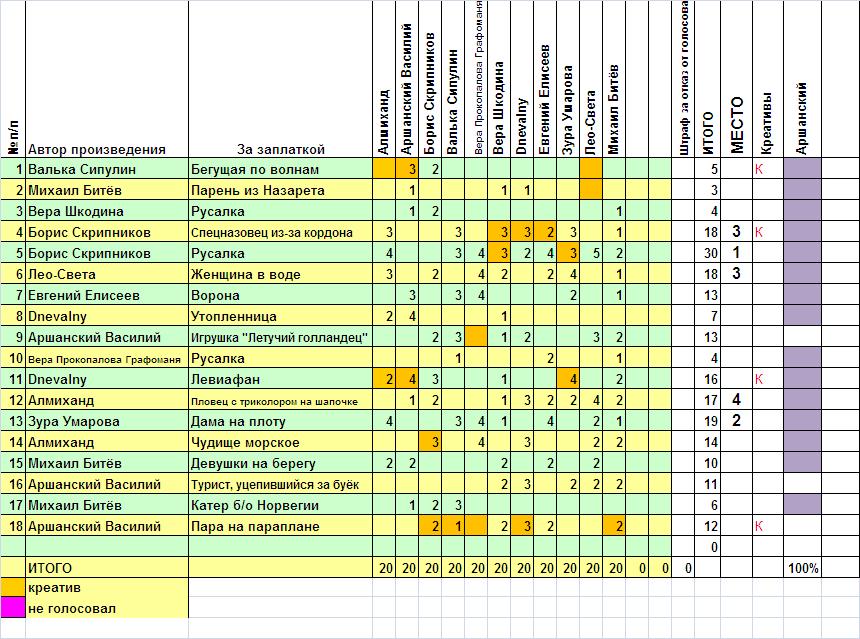
Task: Click total '19' in the Дама на плоту row
Action: (x=708, y=421)
